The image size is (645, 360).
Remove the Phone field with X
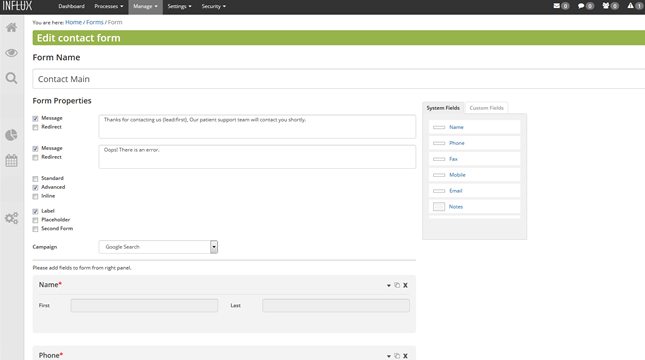[x=405, y=356]
